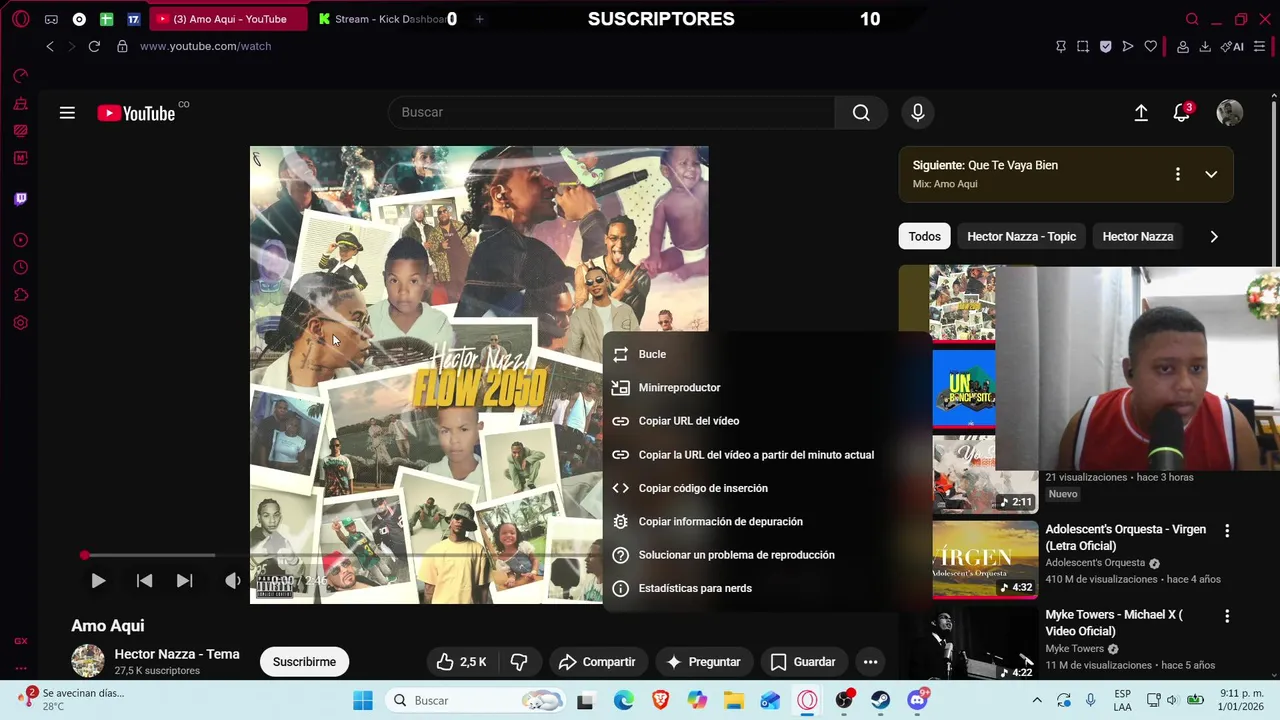Viewport: 1280px width, 720px height.
Task: Open the YouTube hamburger guide menu
Action: click(67, 113)
